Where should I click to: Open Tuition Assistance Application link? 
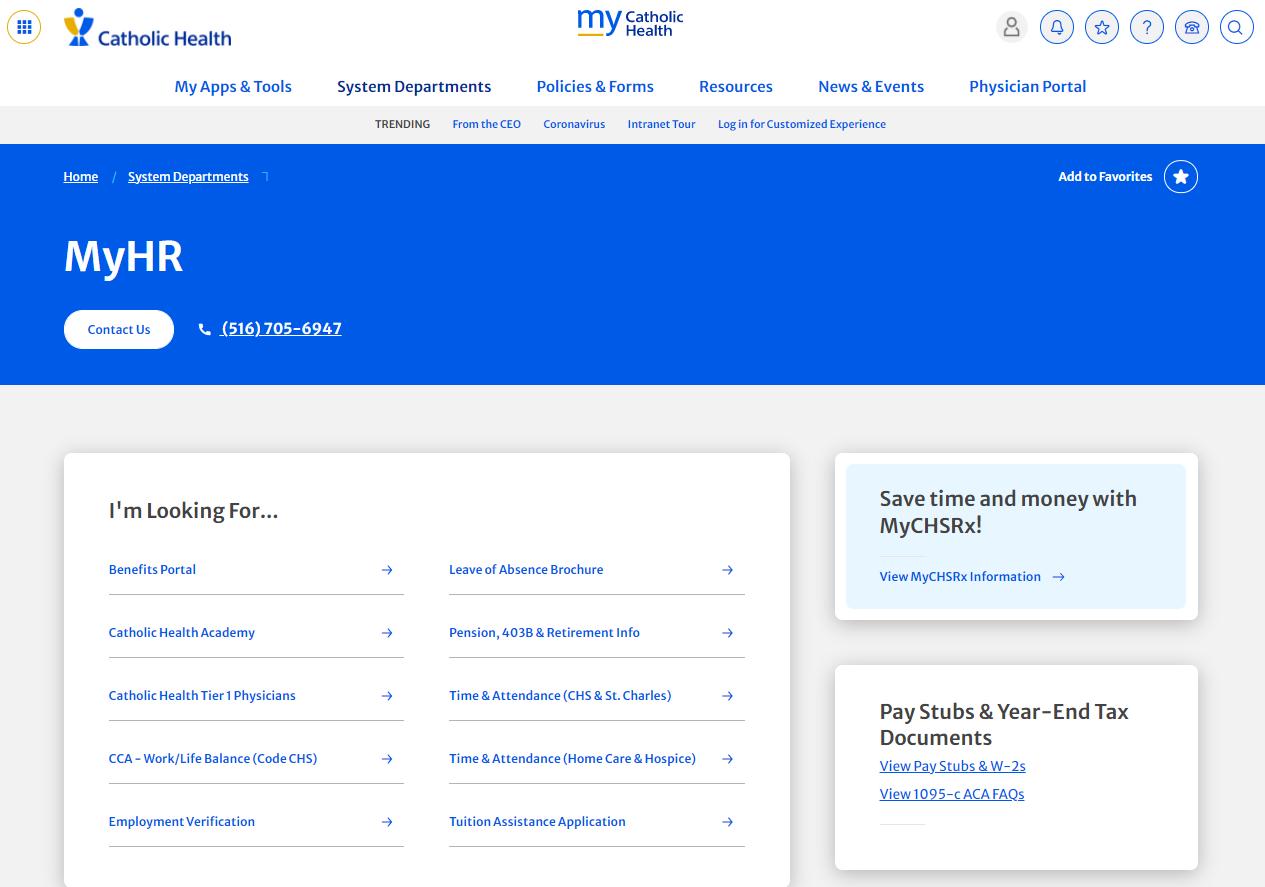pyautogui.click(x=537, y=822)
